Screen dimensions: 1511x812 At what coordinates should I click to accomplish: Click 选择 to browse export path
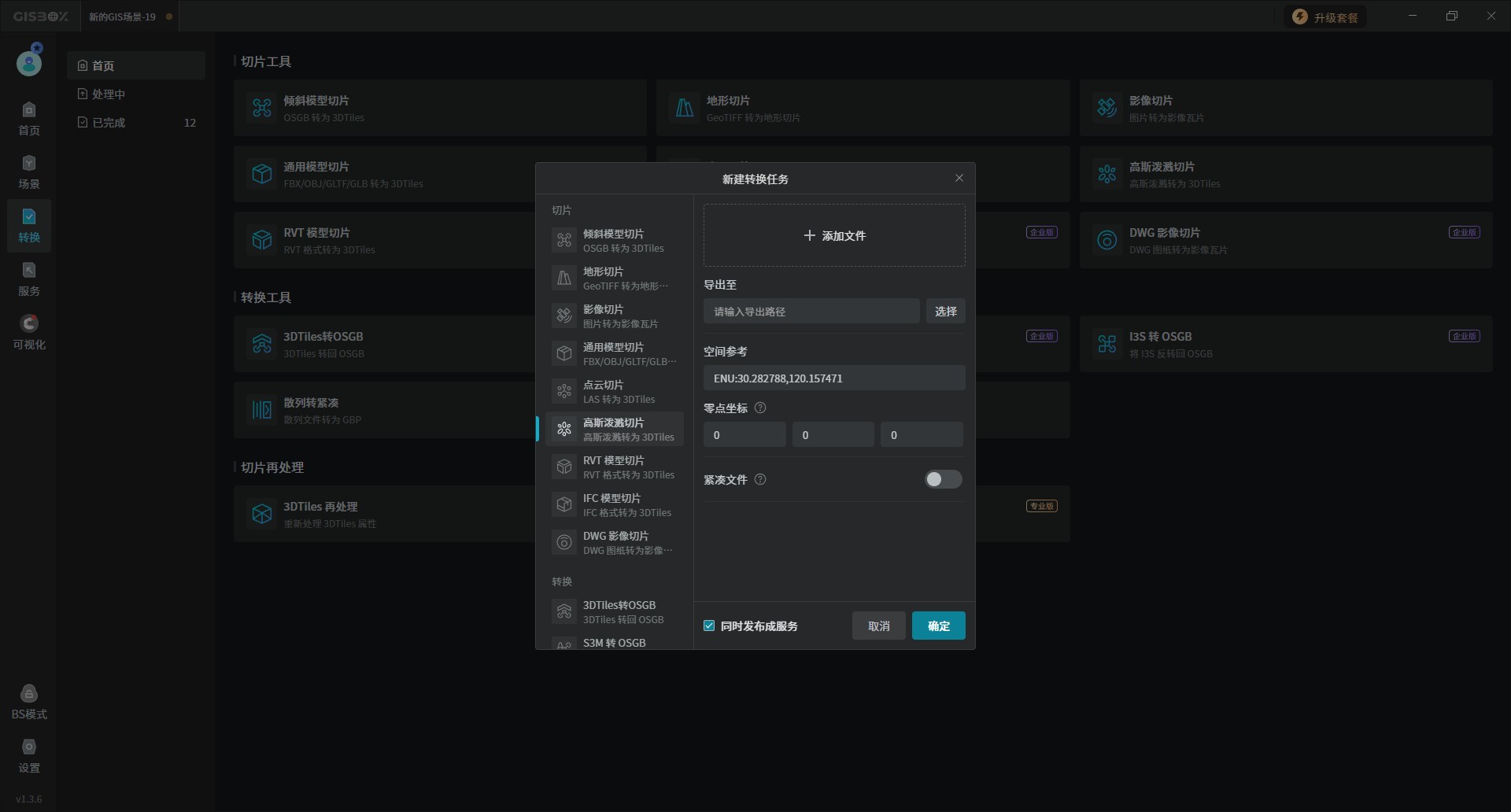point(945,311)
